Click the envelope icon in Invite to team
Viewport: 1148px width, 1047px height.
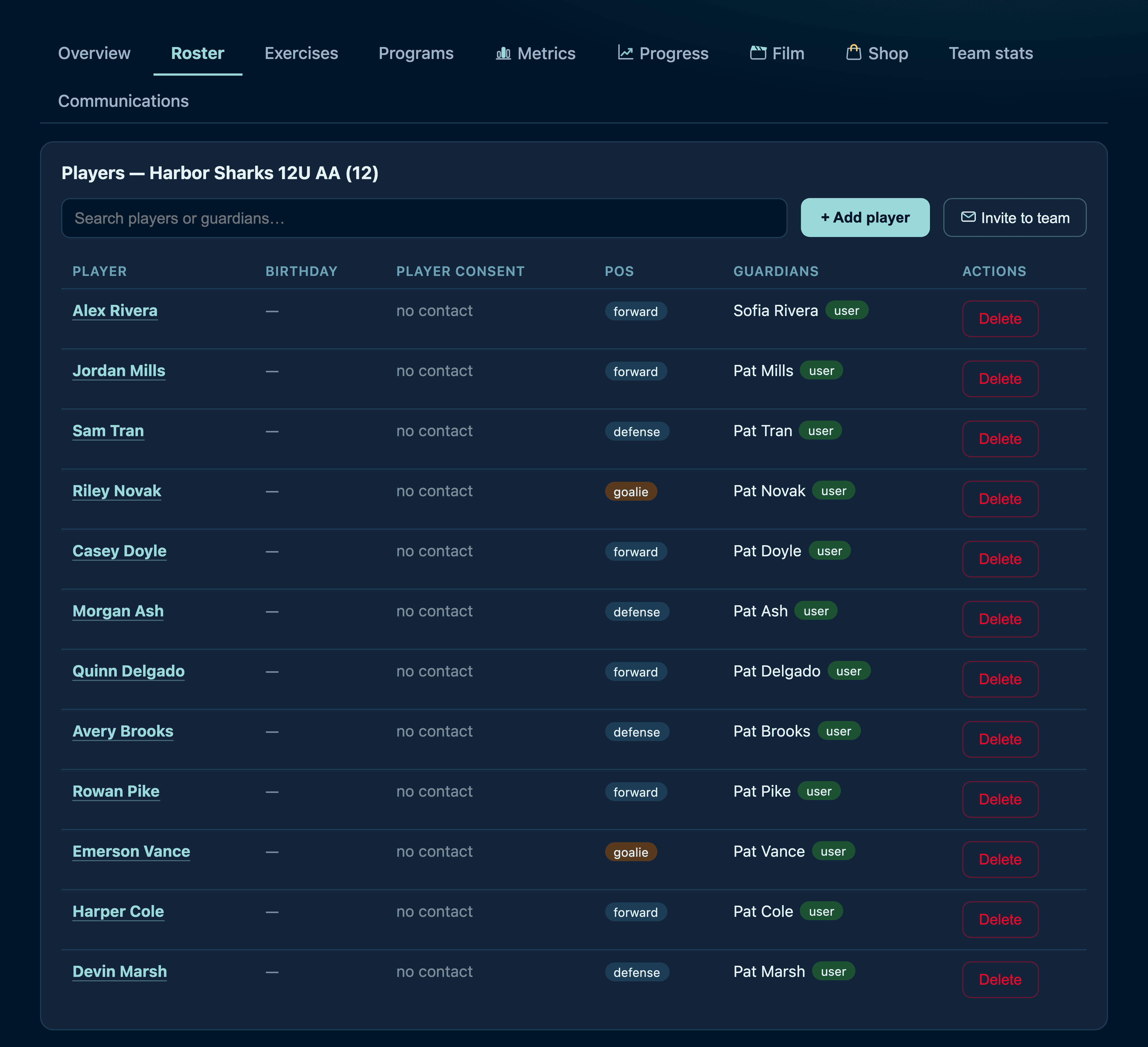point(968,217)
